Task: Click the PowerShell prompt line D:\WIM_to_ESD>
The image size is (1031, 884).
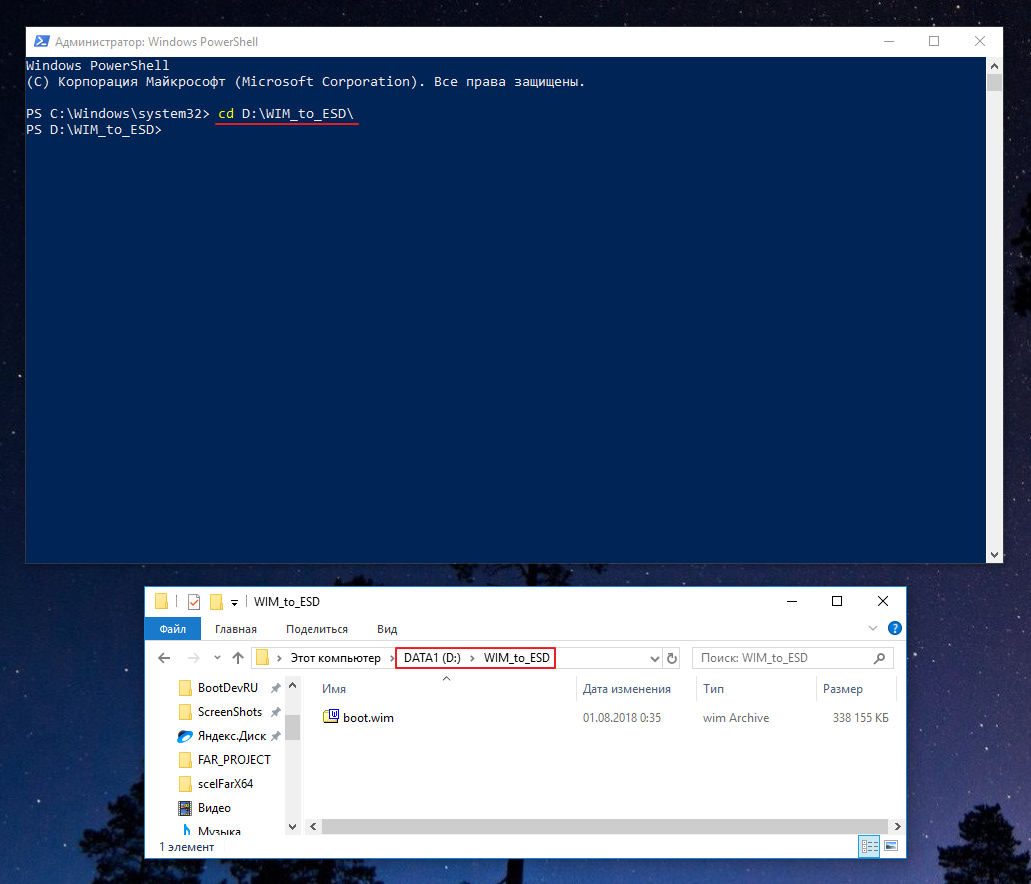Action: pyautogui.click(x=94, y=130)
